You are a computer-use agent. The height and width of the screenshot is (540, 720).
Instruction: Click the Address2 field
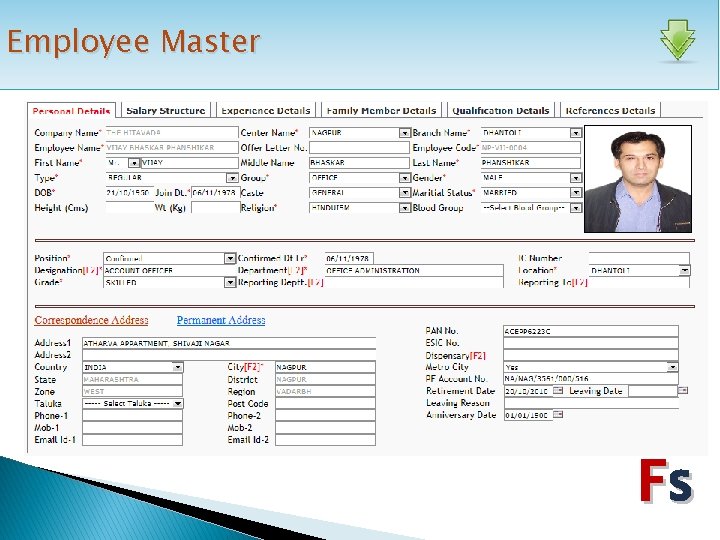click(x=229, y=355)
